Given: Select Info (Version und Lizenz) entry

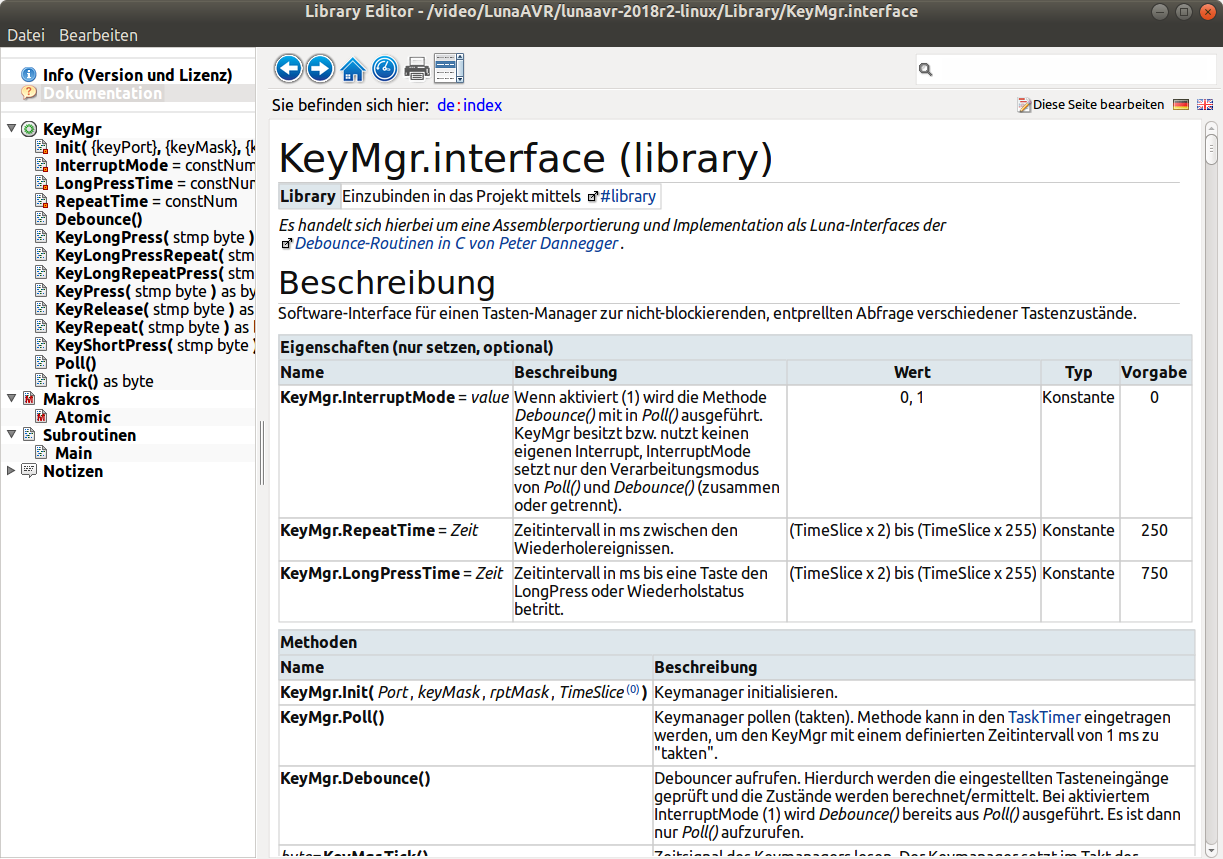Looking at the screenshot, I should pyautogui.click(x=137, y=75).
